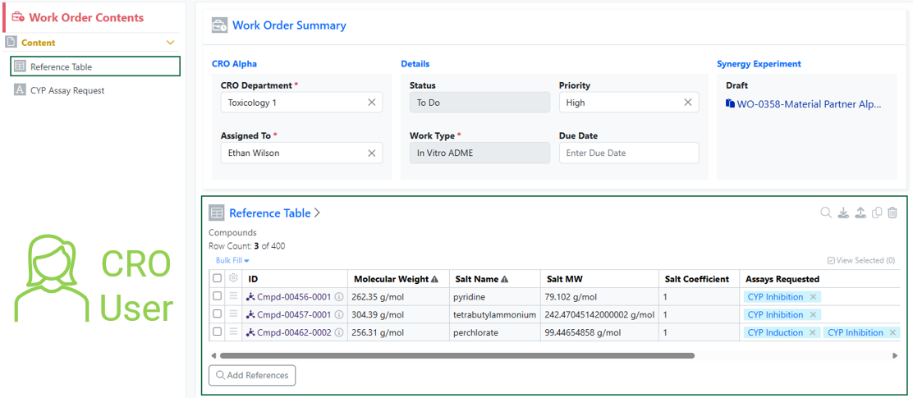913x398 pixels.
Task: Toggle View Selected (0) option
Action: pos(861,261)
